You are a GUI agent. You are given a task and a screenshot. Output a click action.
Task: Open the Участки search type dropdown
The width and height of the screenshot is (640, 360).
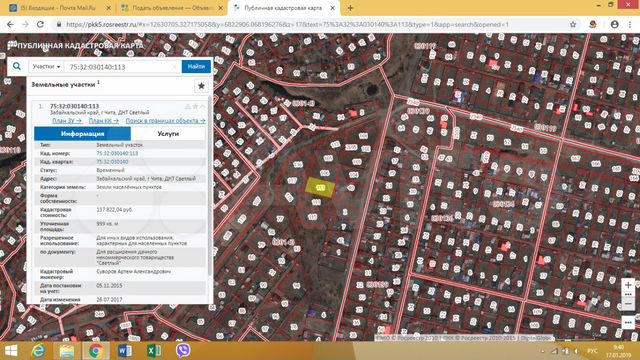click(46, 67)
